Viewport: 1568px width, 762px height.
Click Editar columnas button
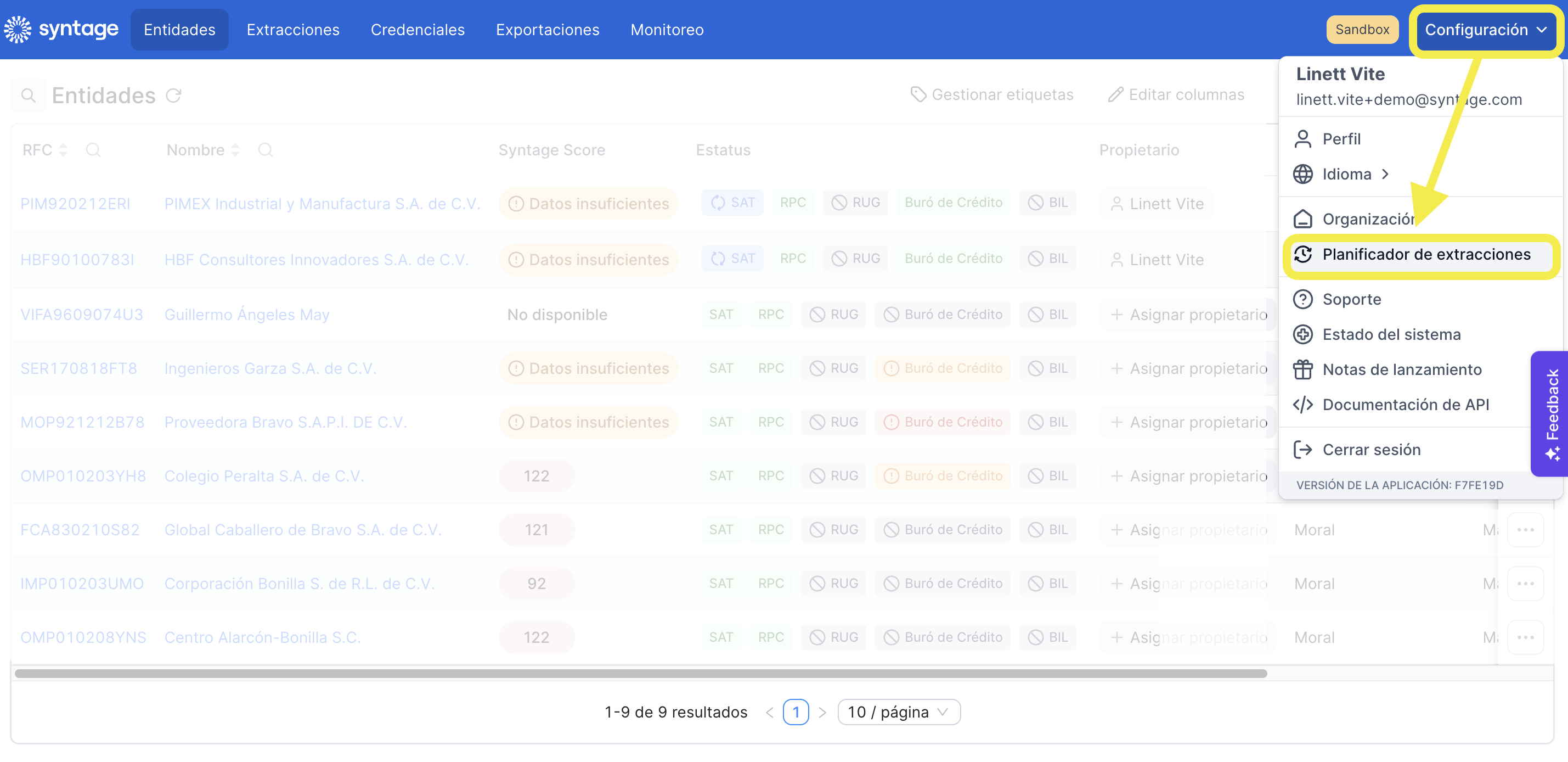pyautogui.click(x=1177, y=94)
